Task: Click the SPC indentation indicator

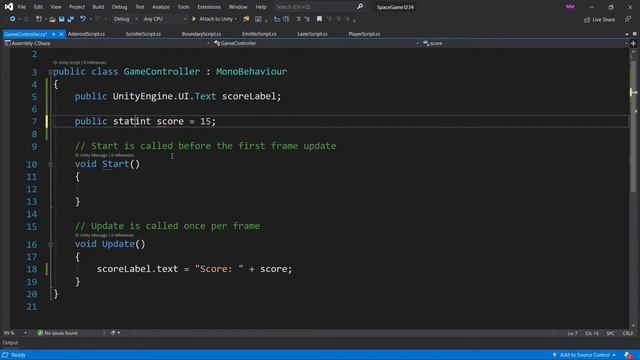Action: pyautogui.click(x=610, y=333)
